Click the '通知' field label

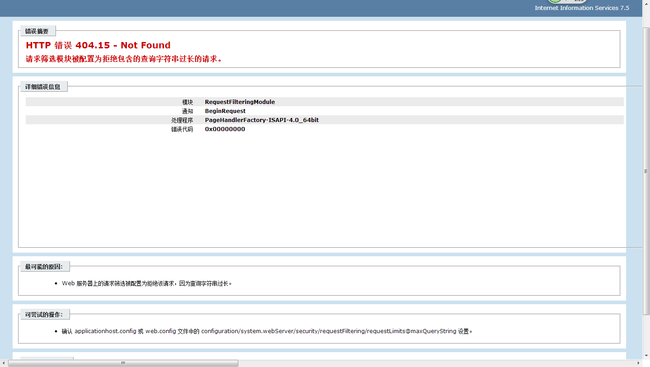click(188, 111)
